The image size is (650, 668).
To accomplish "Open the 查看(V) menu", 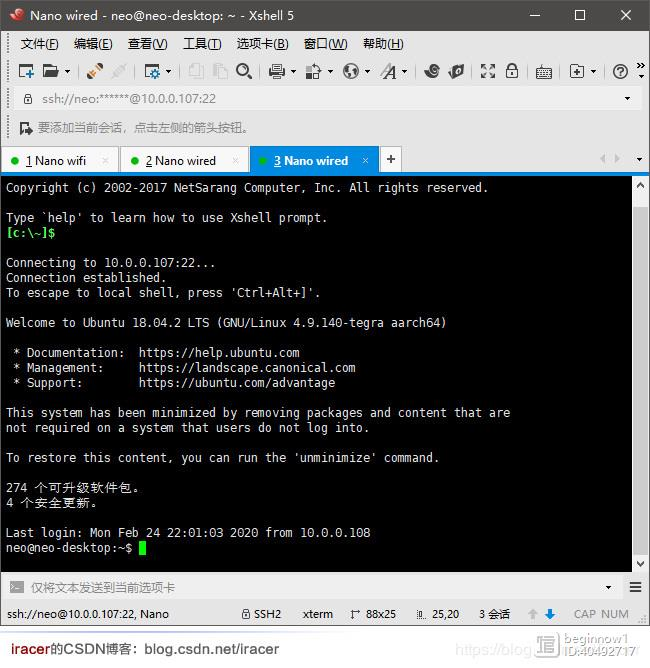I will 147,43.
